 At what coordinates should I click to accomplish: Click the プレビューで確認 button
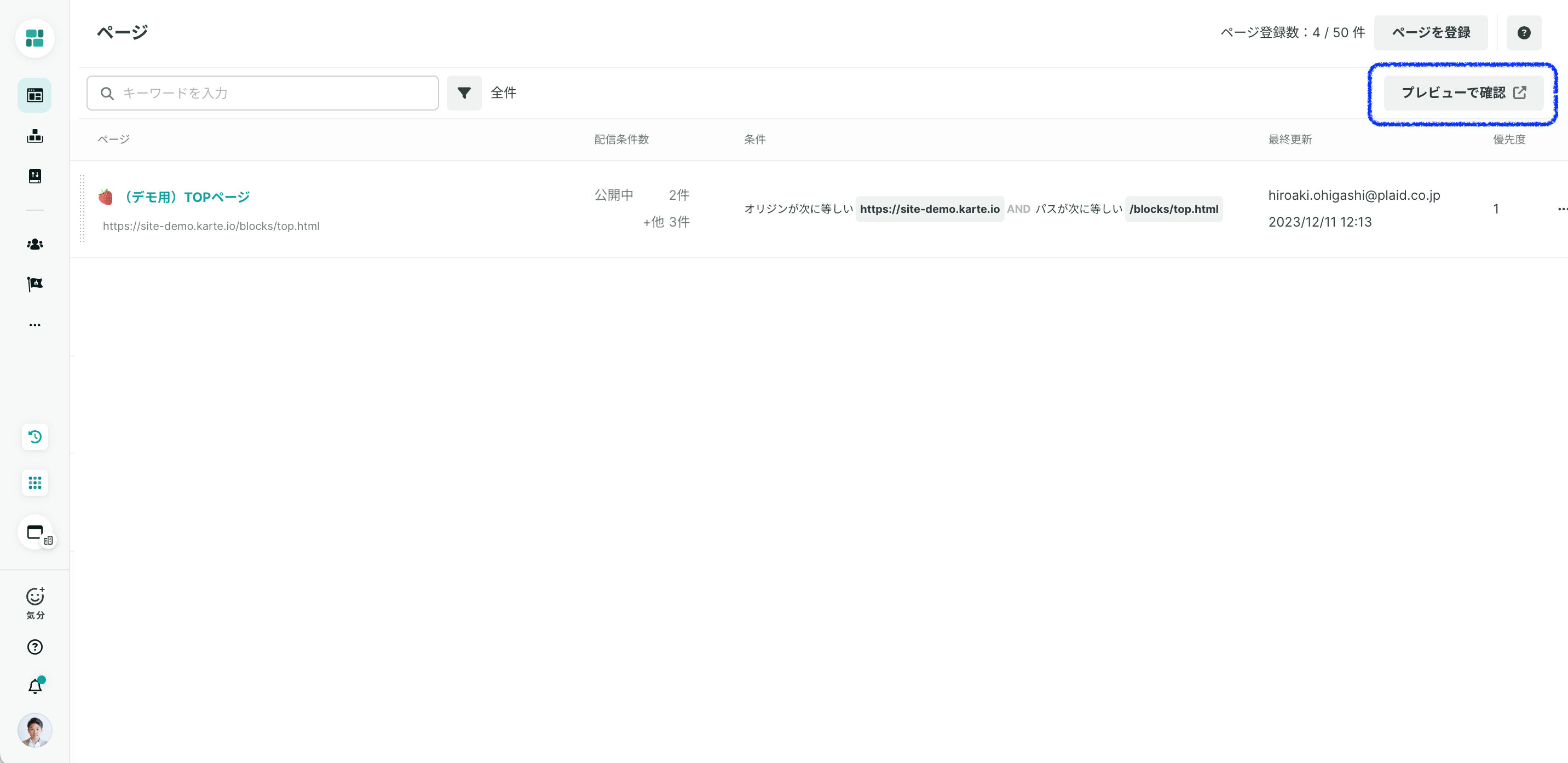[x=1463, y=93]
